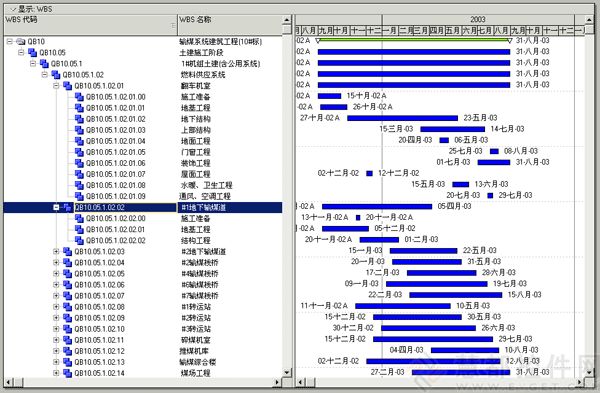This screenshot has width=600, height=393.
Task: Collapse the selected QB10.05.1.02.02 node
Action: pyautogui.click(x=56, y=207)
